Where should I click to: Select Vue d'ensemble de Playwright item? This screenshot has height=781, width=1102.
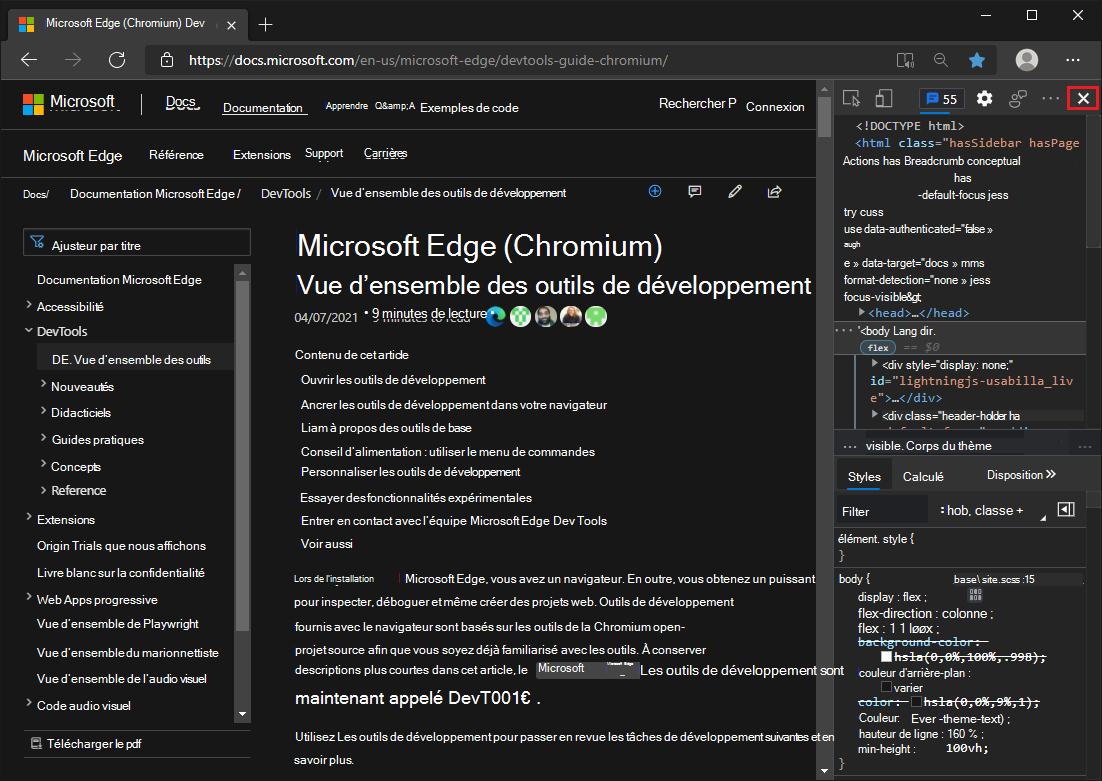(117, 624)
